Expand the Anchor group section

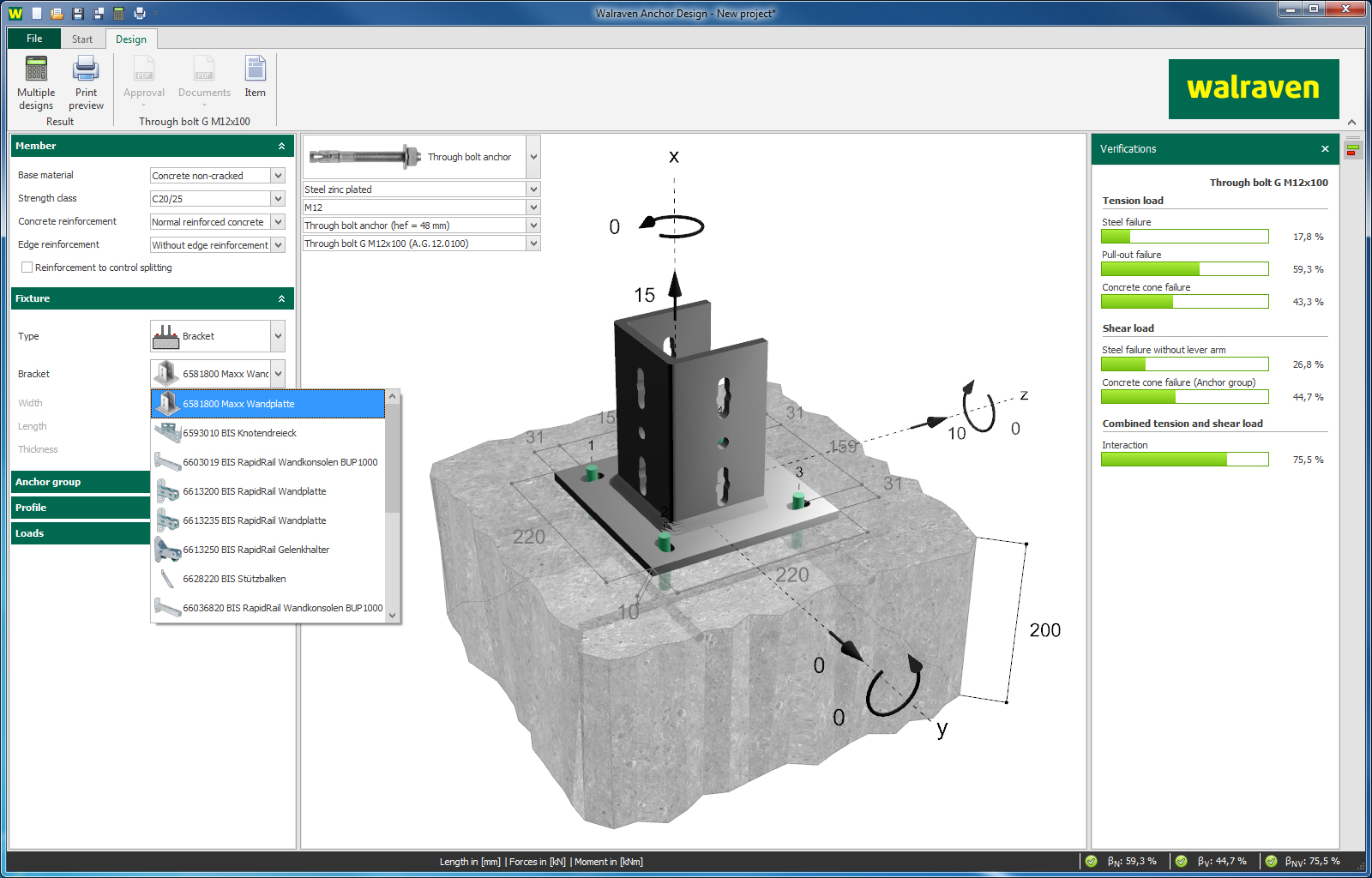pos(81,482)
